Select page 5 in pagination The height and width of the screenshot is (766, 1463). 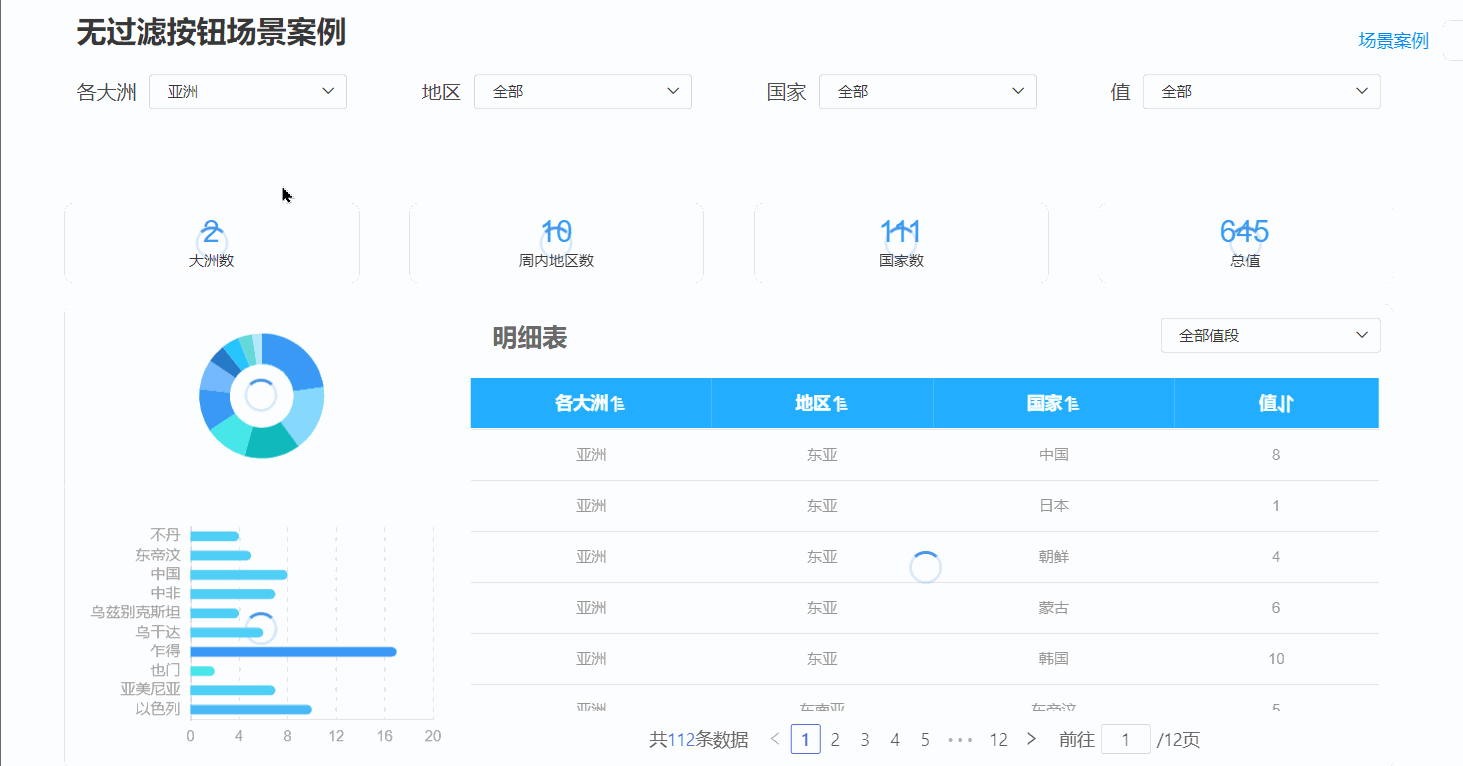click(x=925, y=740)
